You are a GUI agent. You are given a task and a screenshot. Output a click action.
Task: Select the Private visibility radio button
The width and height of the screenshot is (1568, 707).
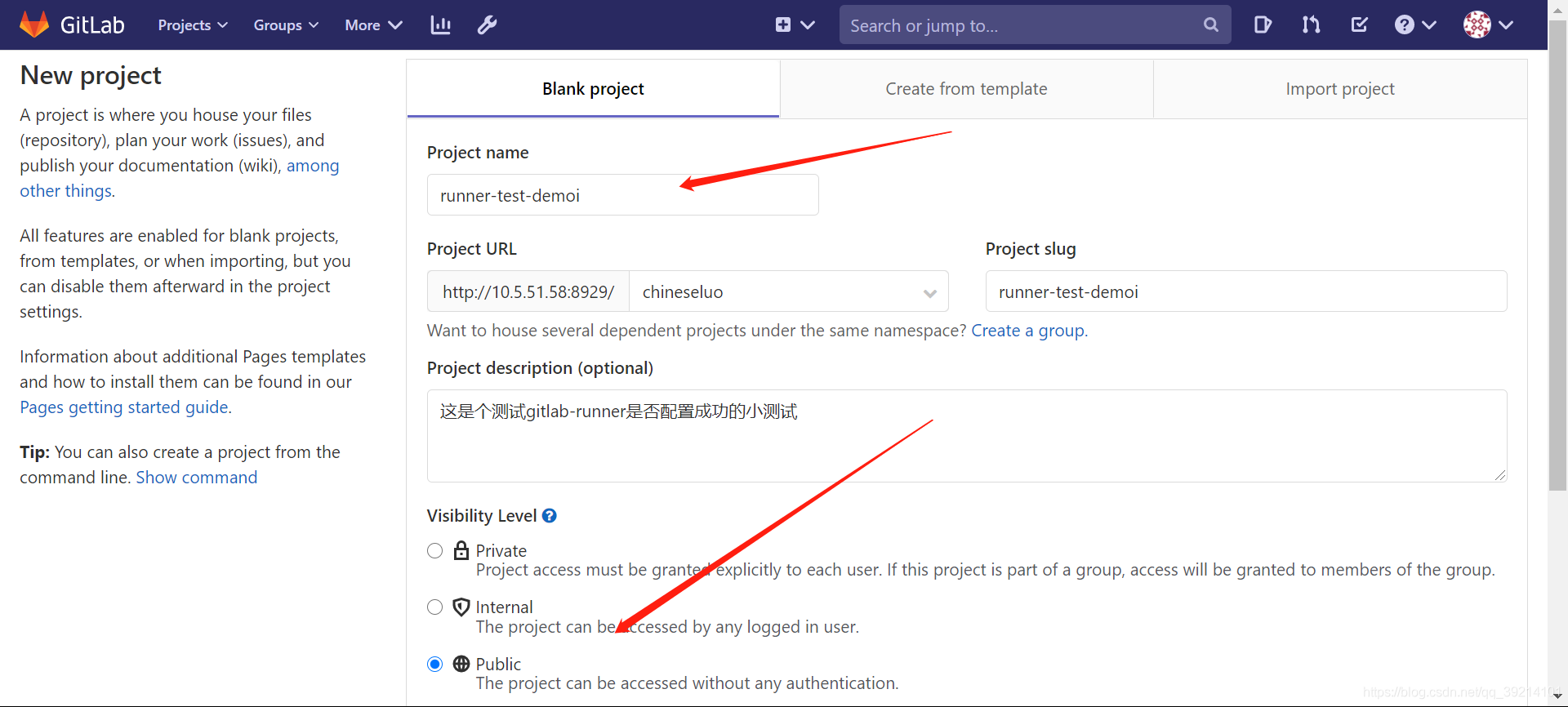(x=435, y=551)
